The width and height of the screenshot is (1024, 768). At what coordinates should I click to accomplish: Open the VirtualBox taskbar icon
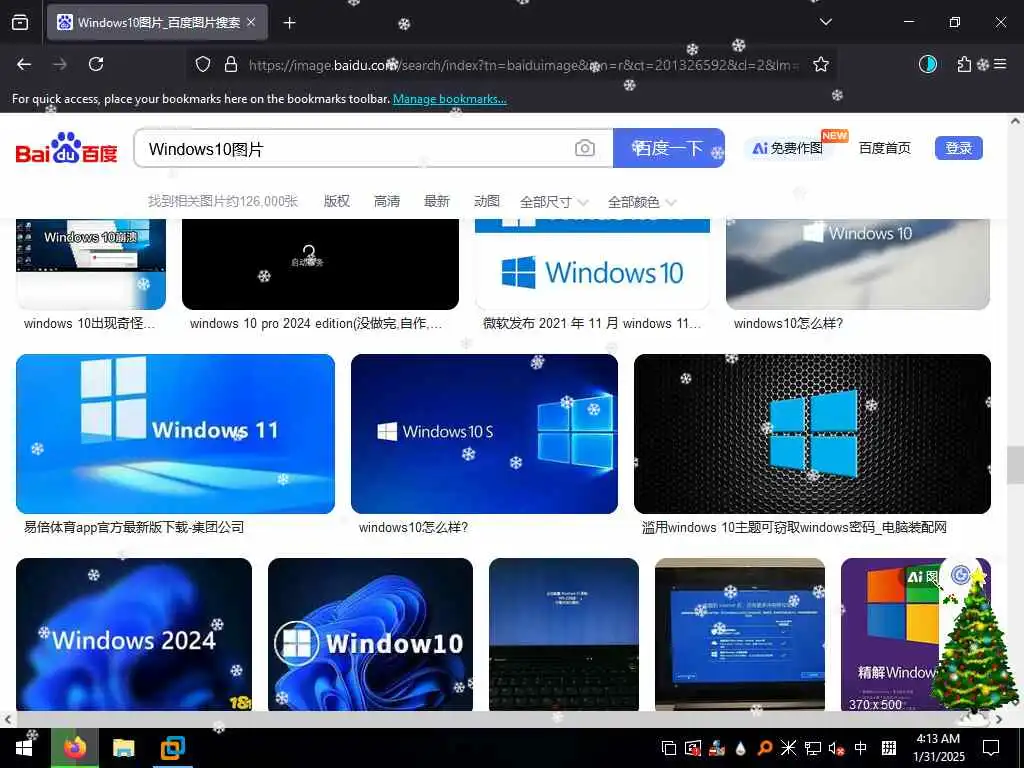tap(172, 748)
